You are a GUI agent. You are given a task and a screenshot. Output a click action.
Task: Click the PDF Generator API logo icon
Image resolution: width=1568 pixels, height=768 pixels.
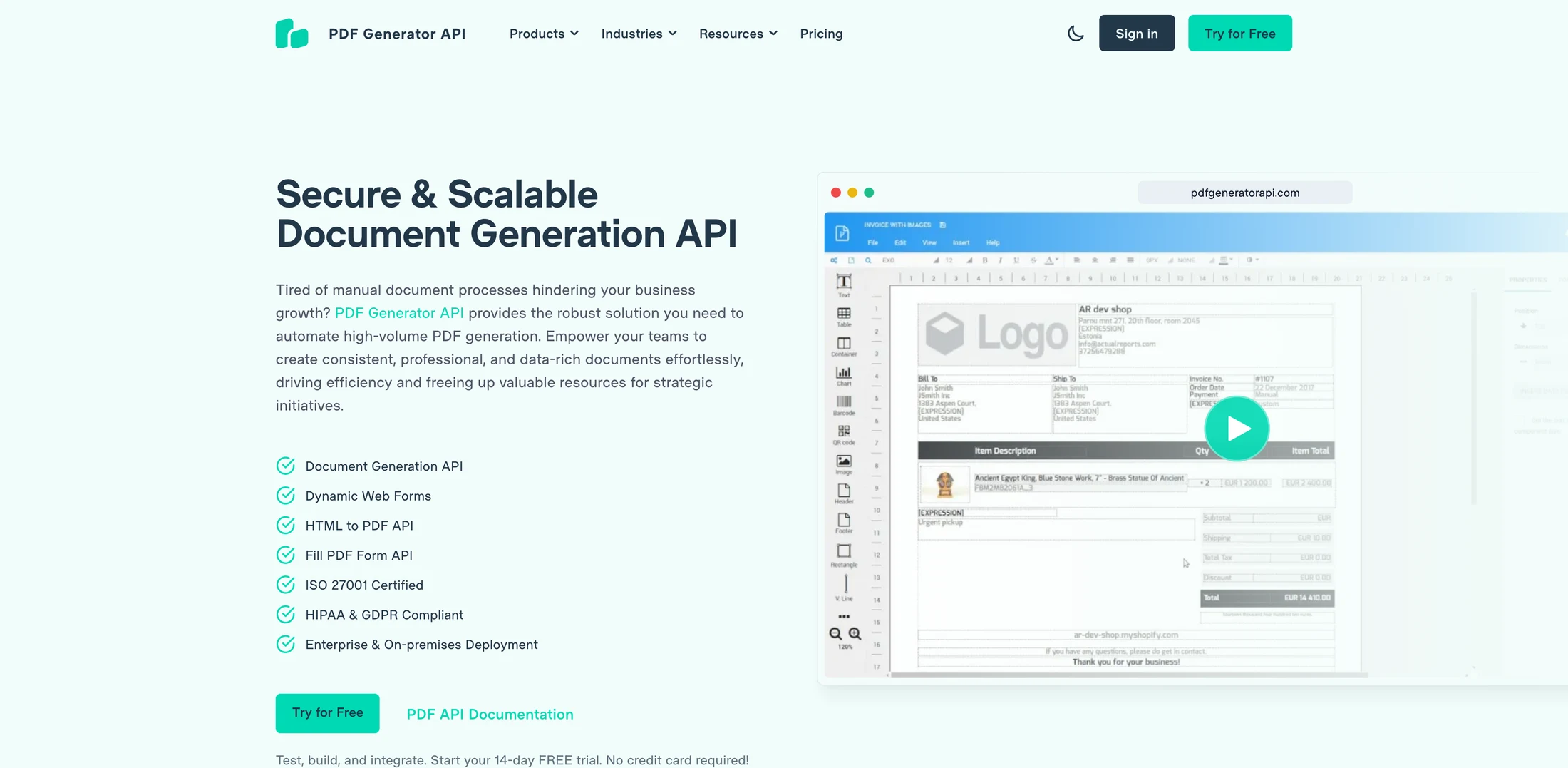(292, 34)
